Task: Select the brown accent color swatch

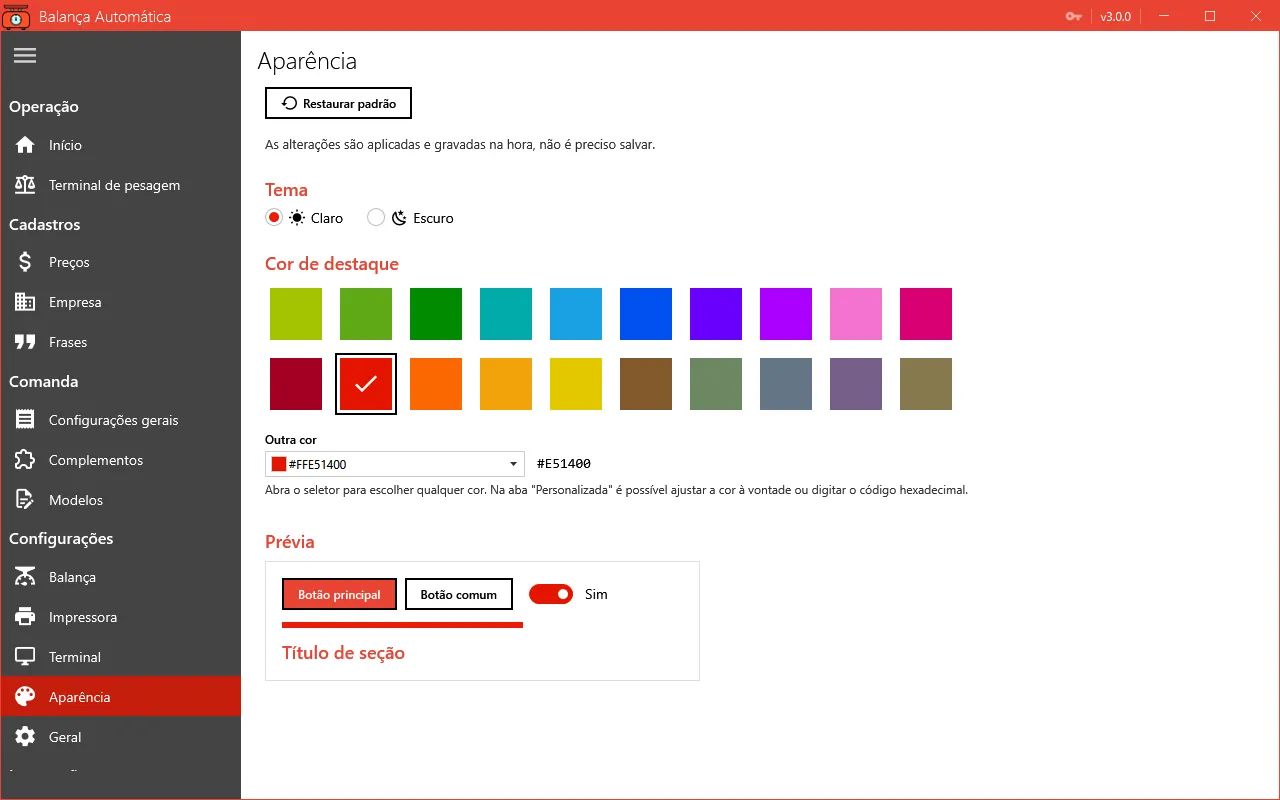Action: tap(646, 384)
